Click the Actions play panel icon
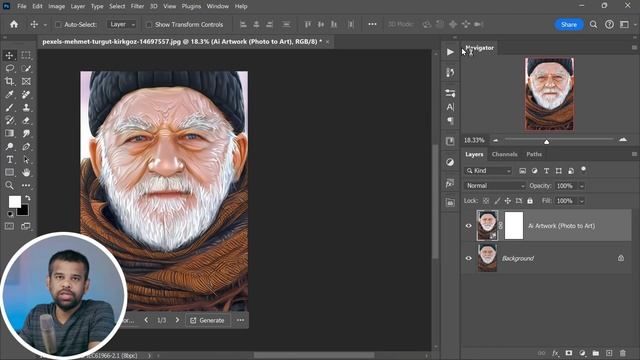The width and height of the screenshot is (640, 360). (450, 52)
